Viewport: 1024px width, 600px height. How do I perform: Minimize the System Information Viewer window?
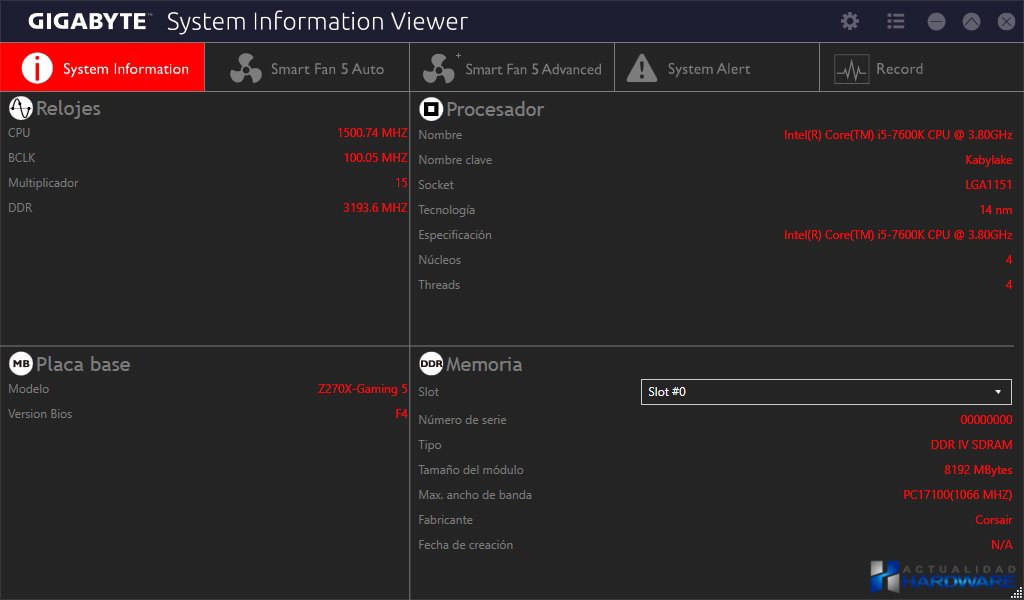pos(936,21)
